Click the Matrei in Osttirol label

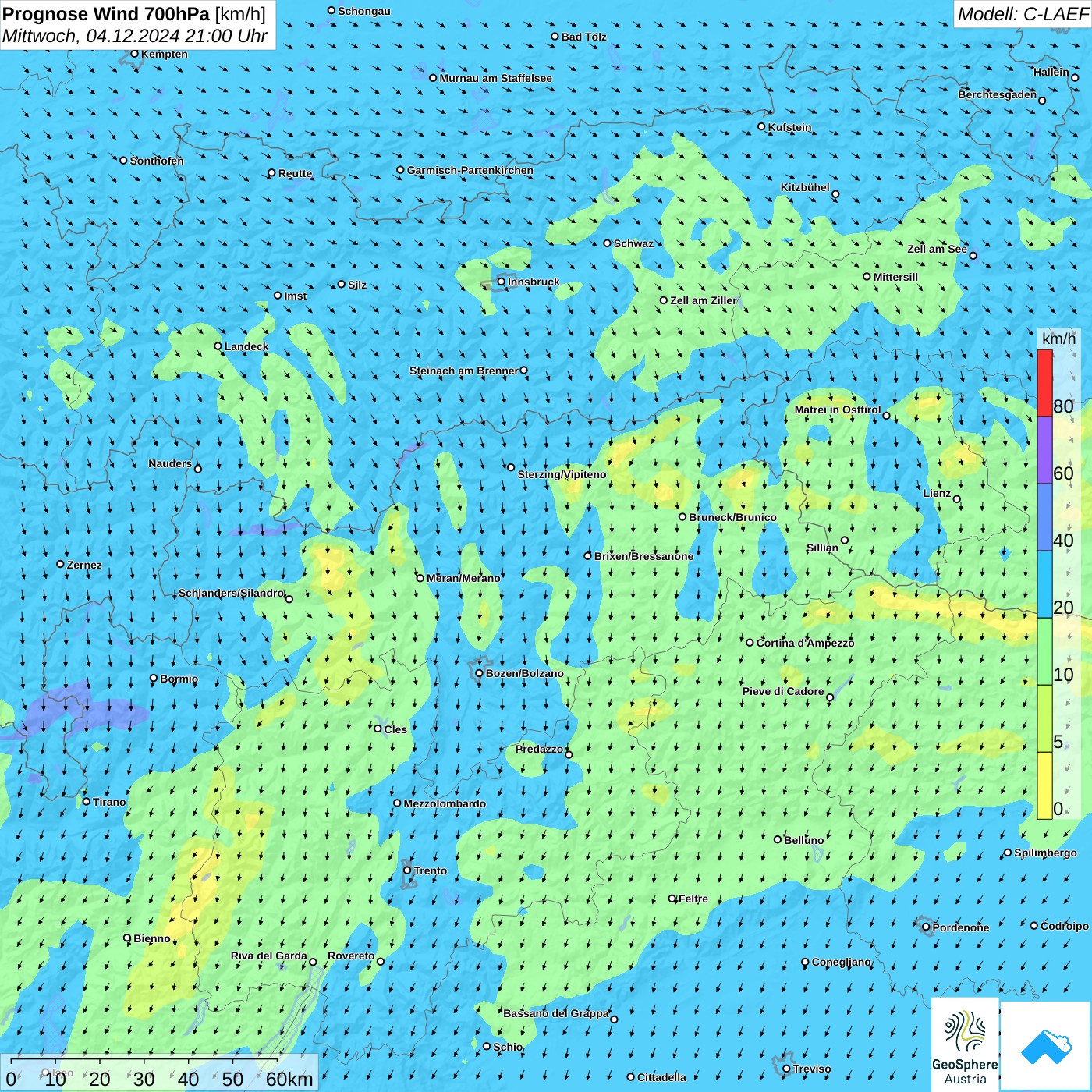click(x=838, y=409)
